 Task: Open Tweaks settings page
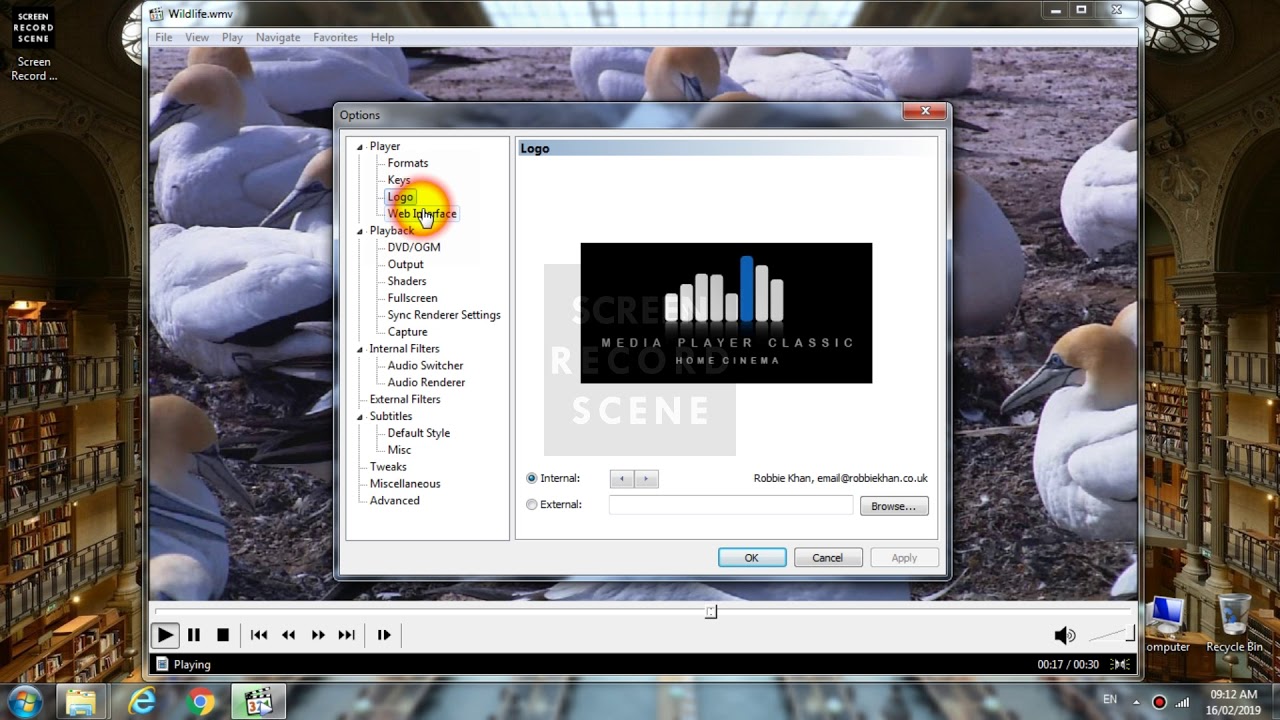click(x=388, y=467)
